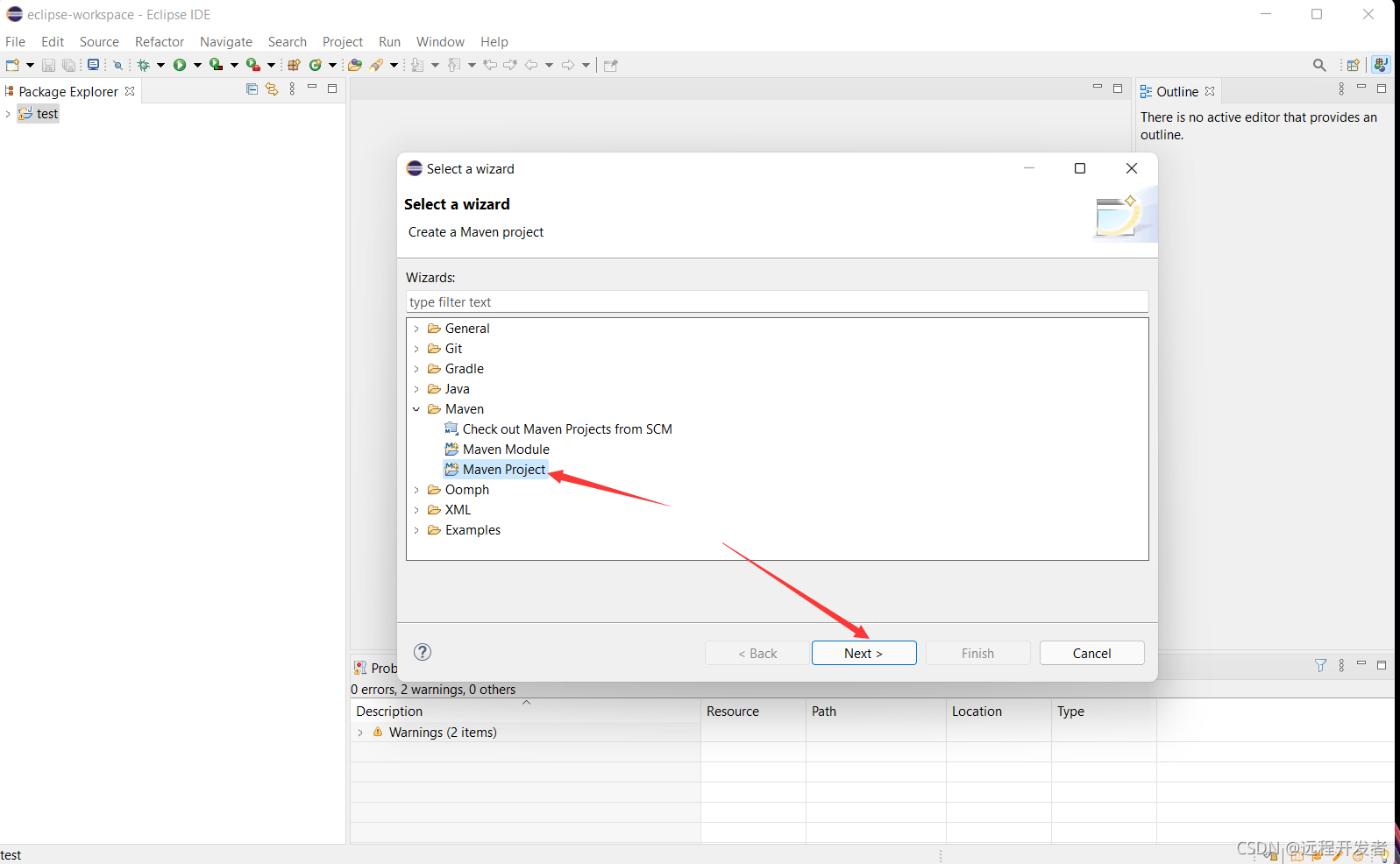Open the Package Explorer view menu
1400x864 pixels.
[292, 89]
